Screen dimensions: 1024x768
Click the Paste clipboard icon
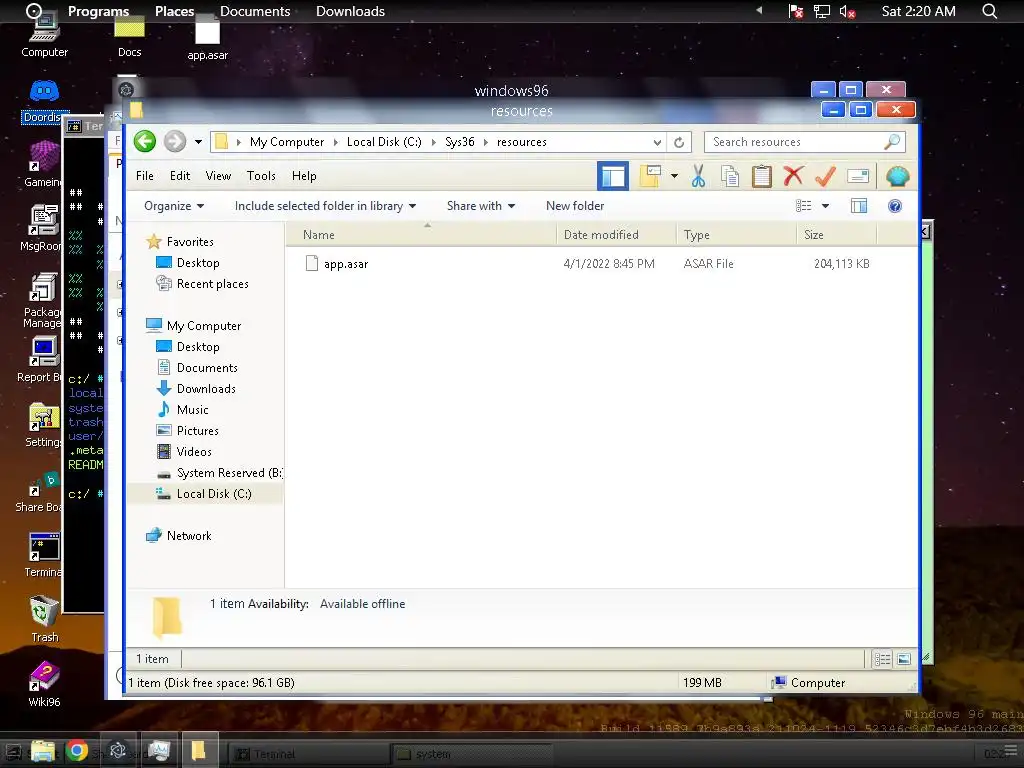761,176
